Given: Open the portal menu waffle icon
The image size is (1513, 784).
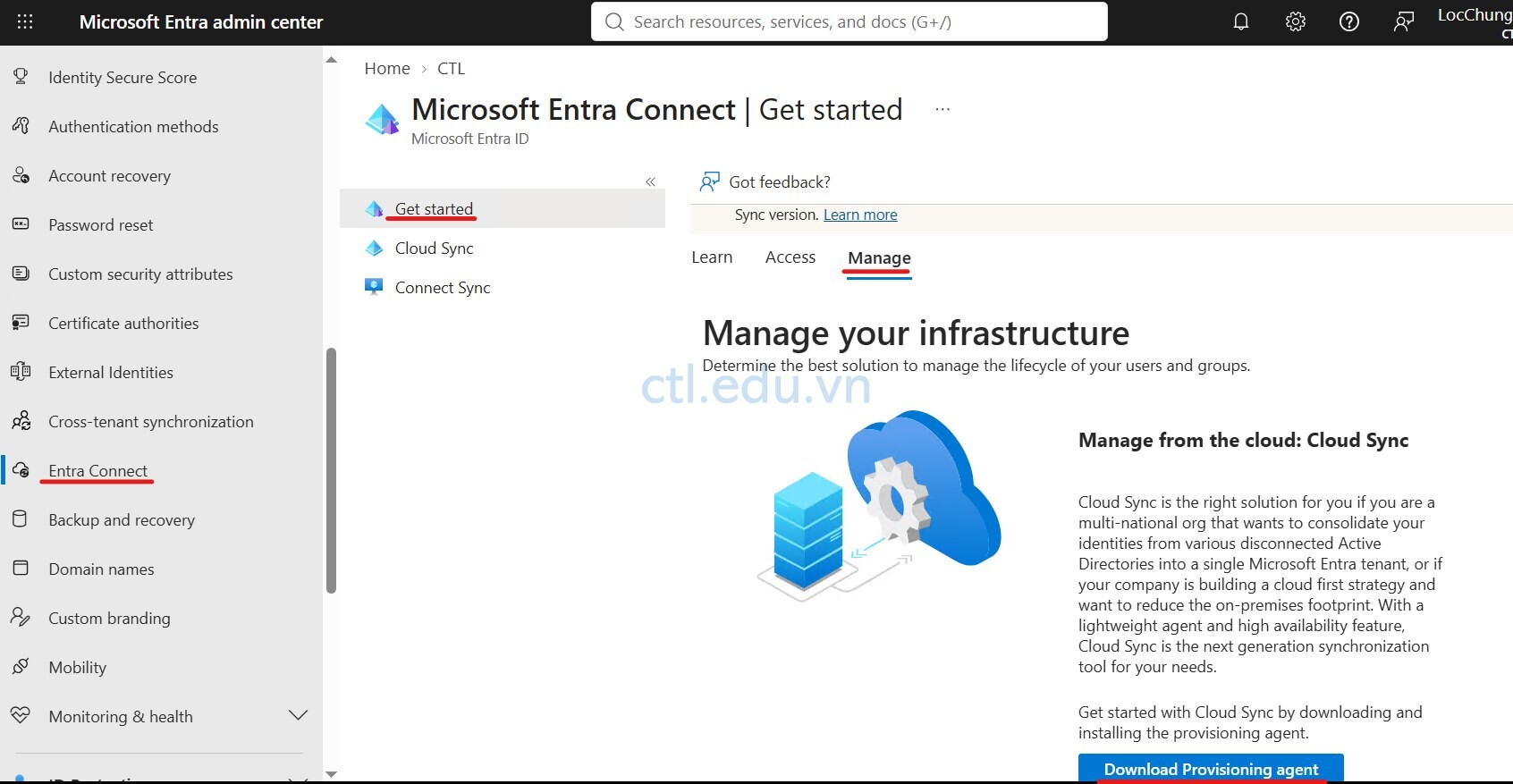Looking at the screenshot, I should (25, 21).
